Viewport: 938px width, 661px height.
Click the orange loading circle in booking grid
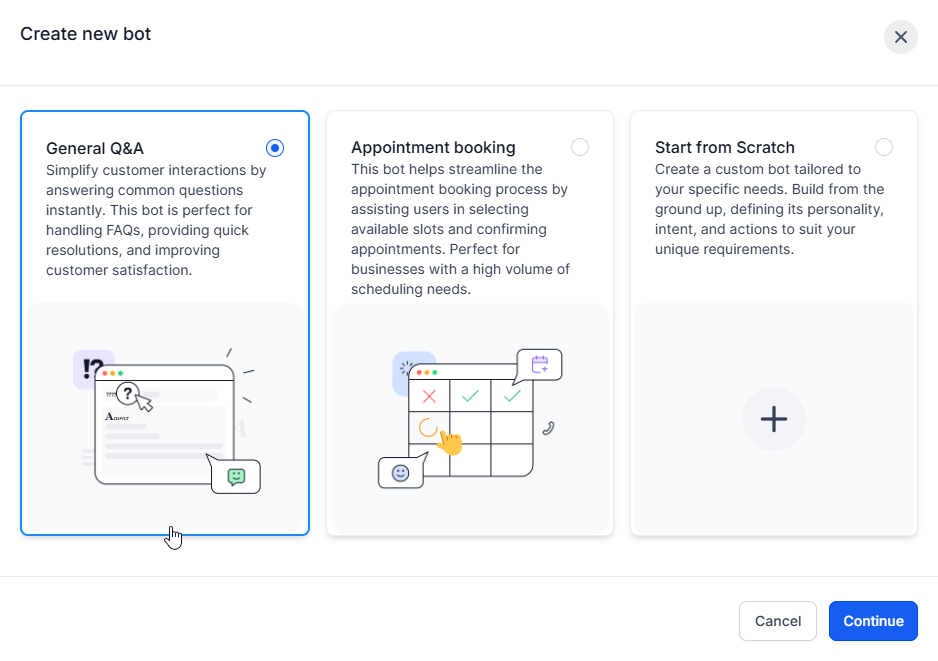click(x=428, y=428)
